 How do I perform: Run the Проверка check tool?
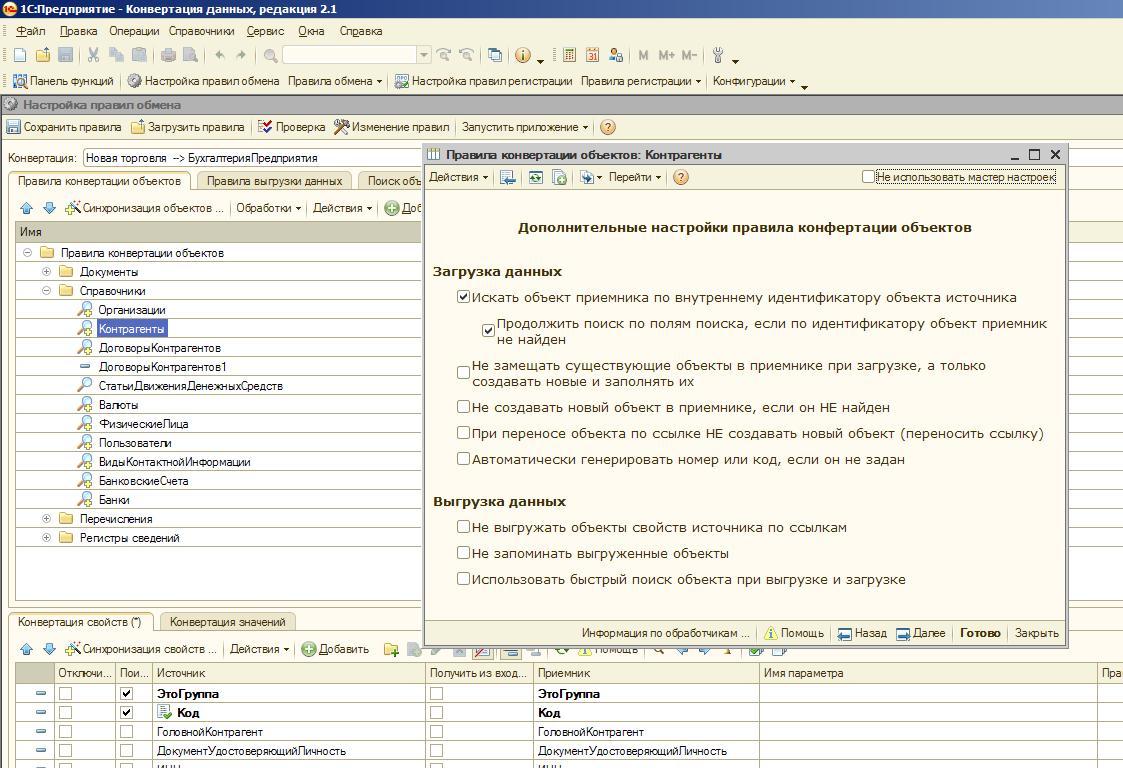pyautogui.click(x=291, y=127)
